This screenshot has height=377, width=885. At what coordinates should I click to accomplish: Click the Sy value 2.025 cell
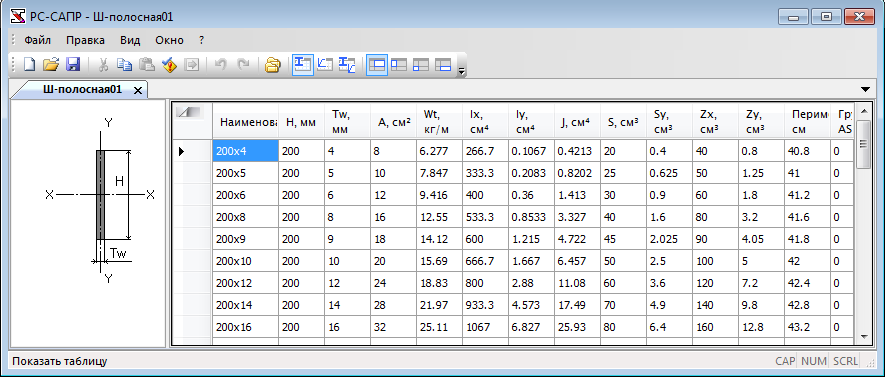(669, 239)
